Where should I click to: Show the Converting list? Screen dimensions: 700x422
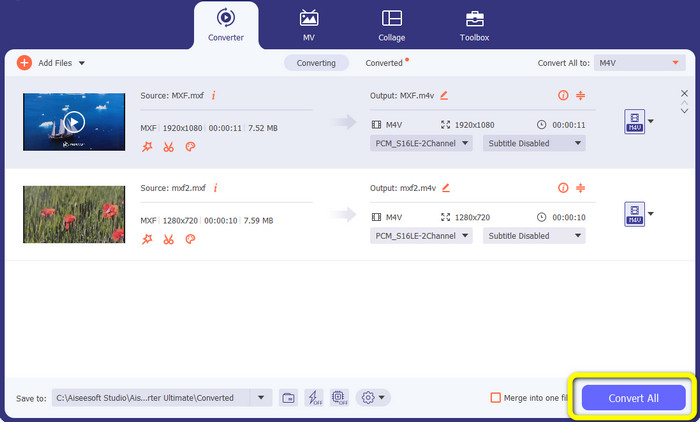pos(316,63)
